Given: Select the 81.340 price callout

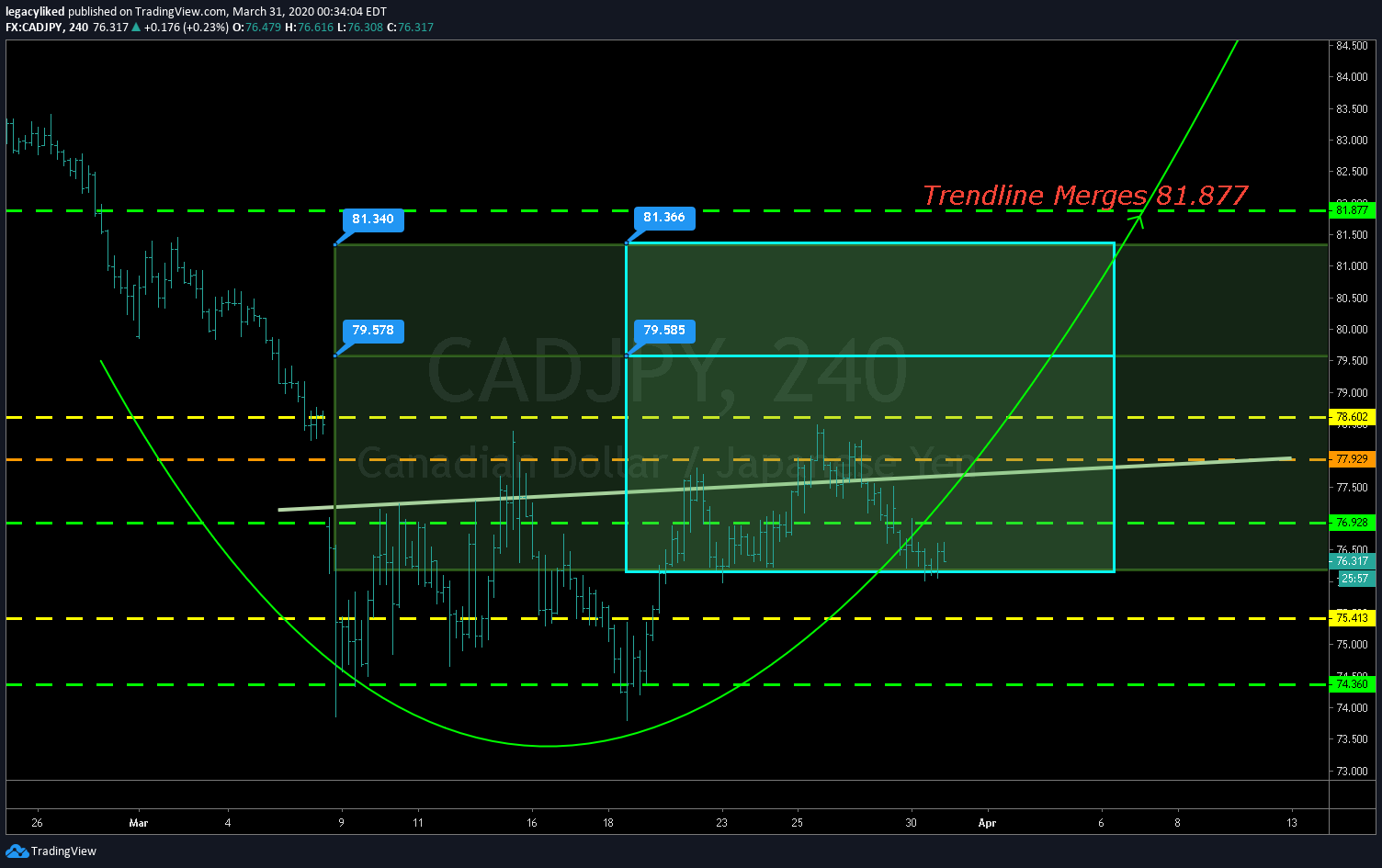Looking at the screenshot, I should [x=372, y=220].
